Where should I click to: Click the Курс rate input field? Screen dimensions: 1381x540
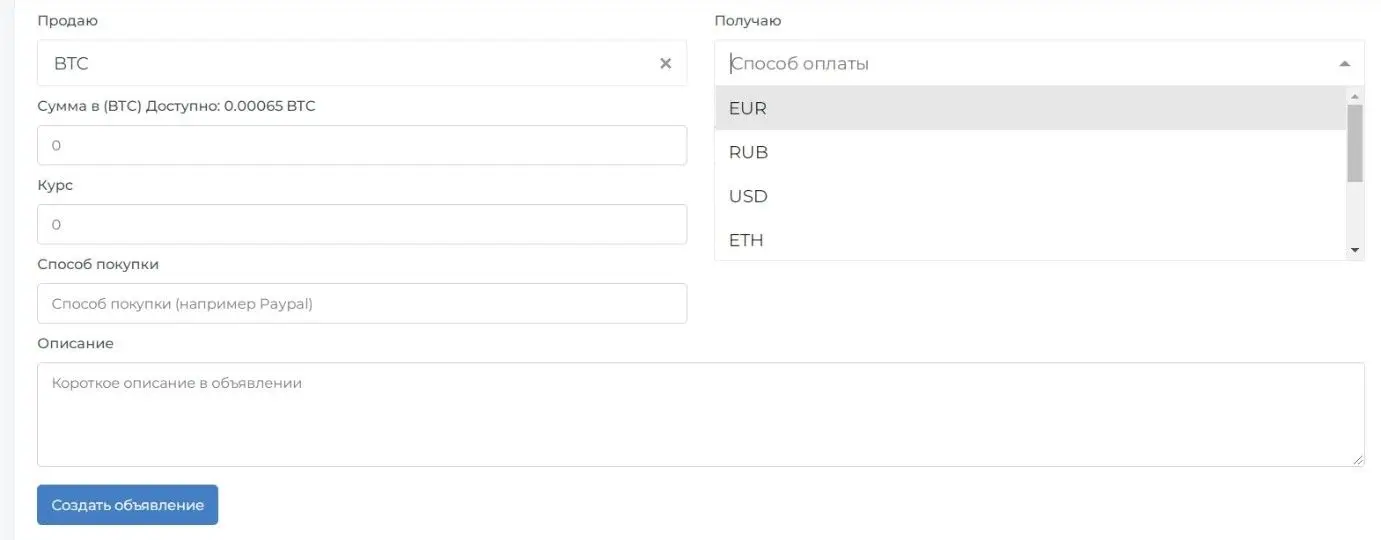pyautogui.click(x=362, y=225)
